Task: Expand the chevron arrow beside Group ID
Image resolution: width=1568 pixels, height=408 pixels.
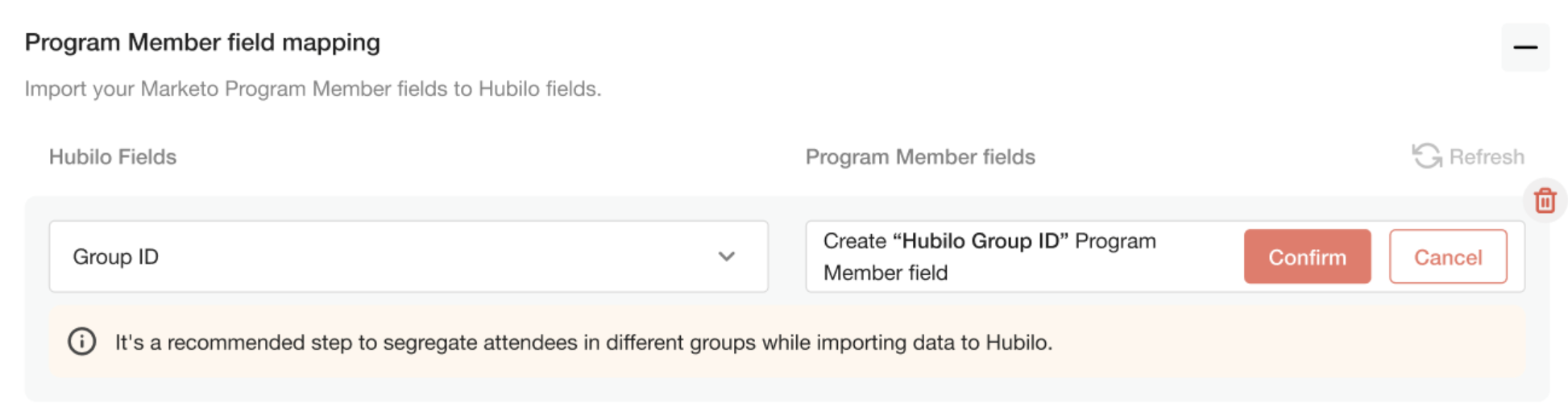Action: tap(727, 256)
